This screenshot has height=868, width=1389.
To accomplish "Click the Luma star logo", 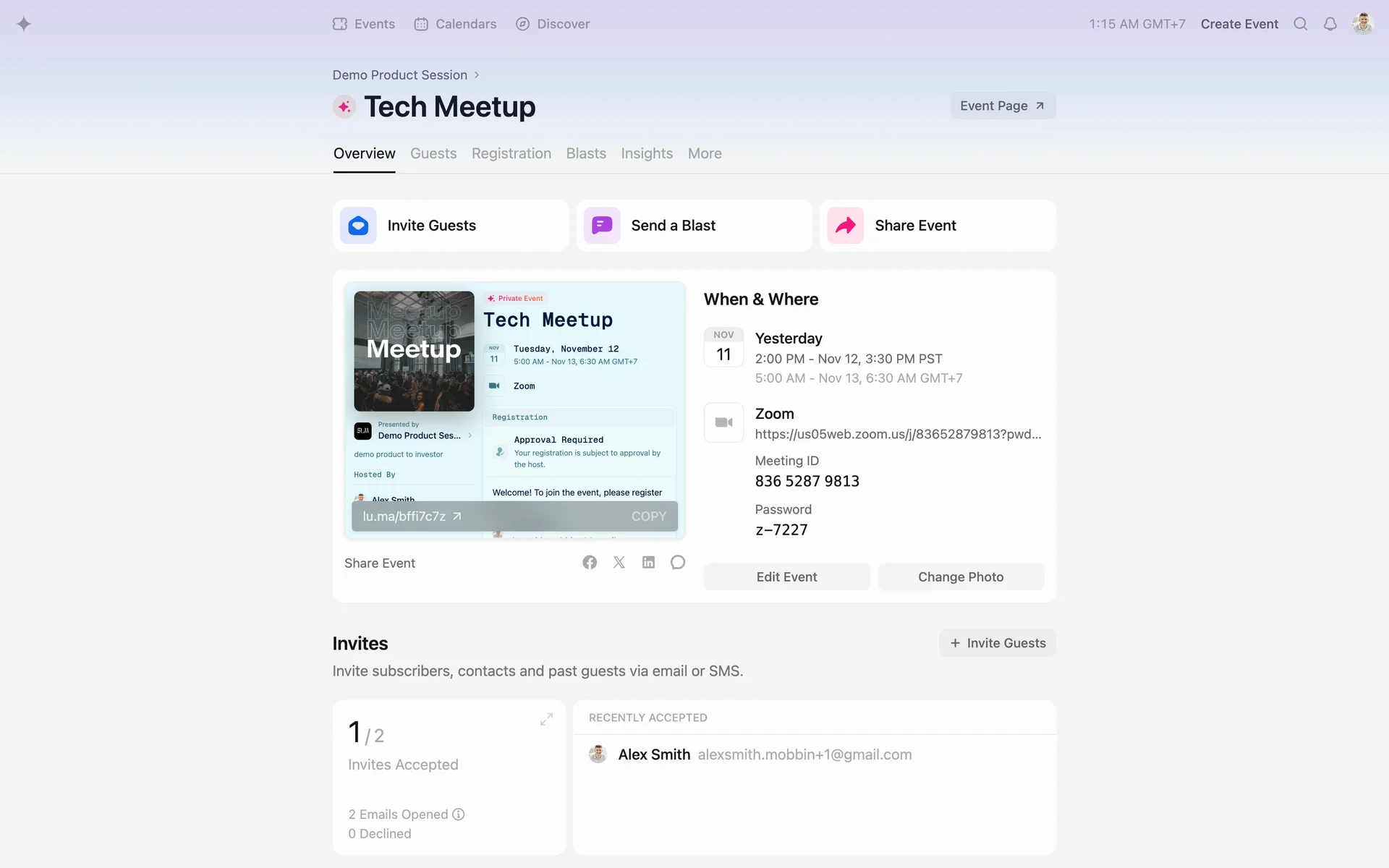I will tap(24, 24).
